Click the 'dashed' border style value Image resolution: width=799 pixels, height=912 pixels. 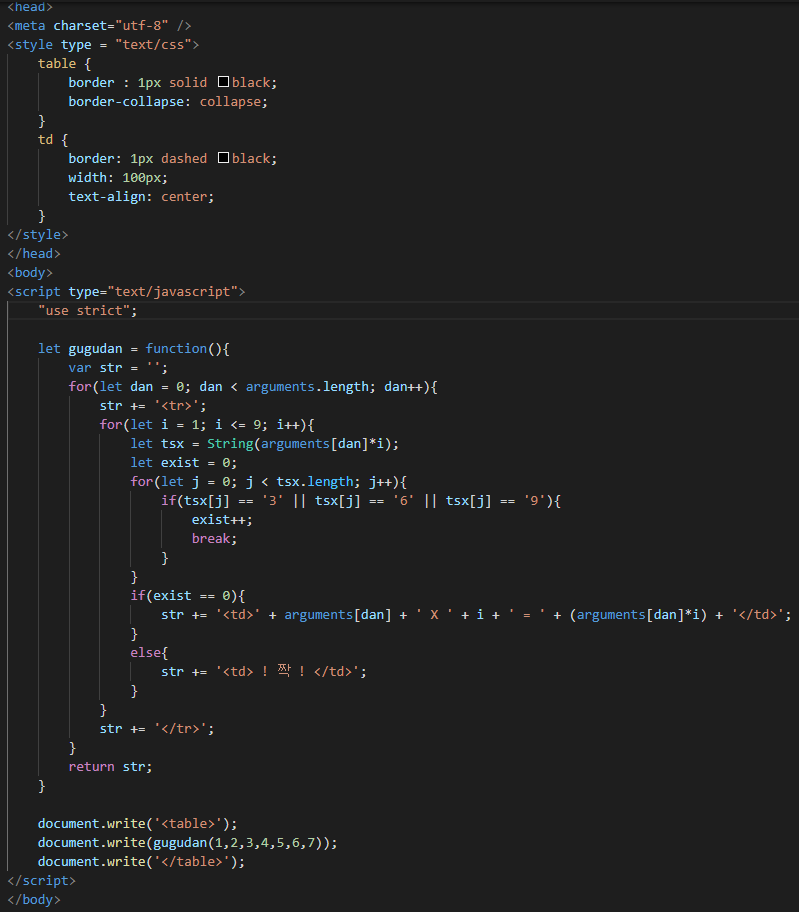click(x=184, y=159)
